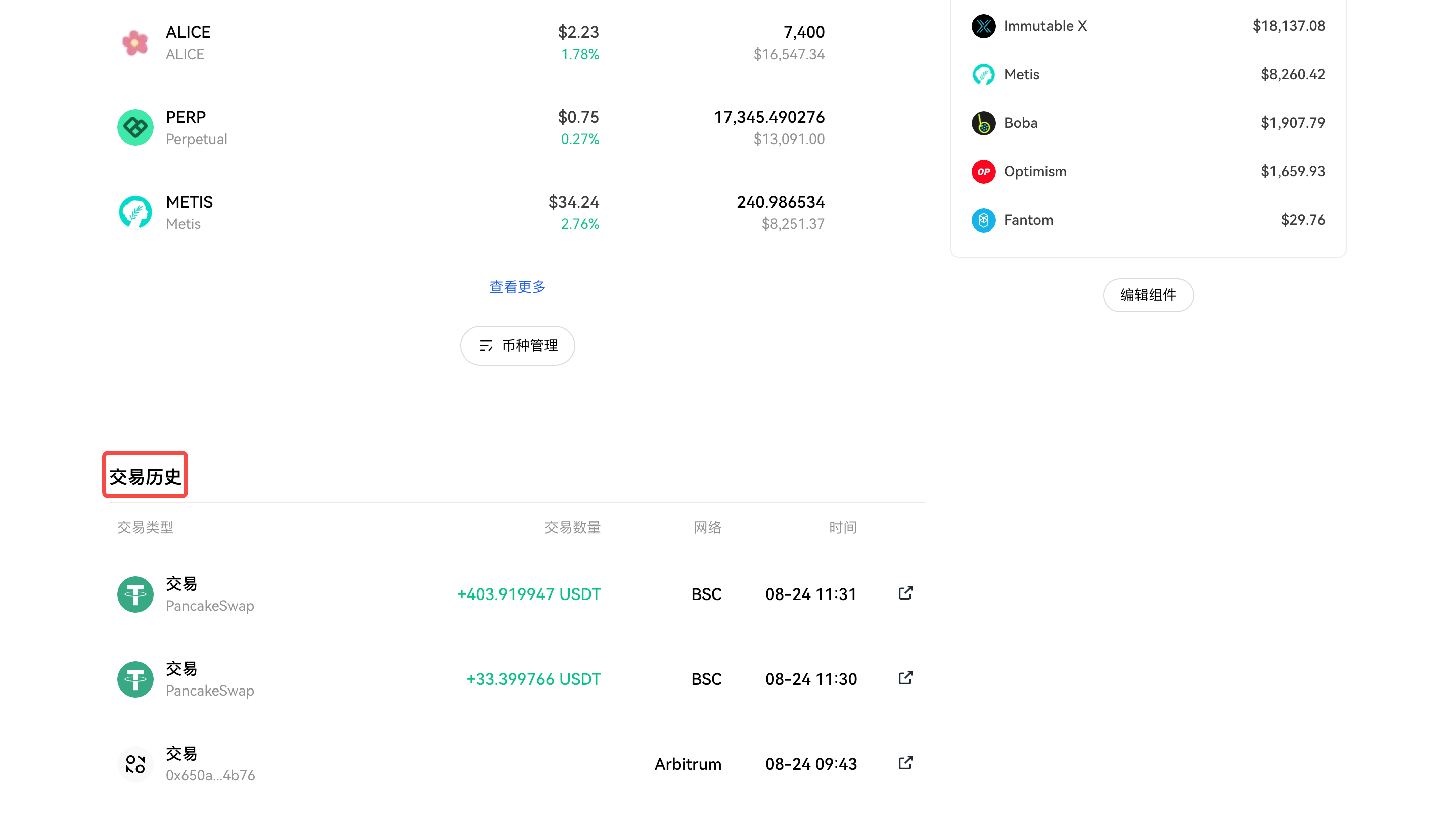The image size is (1456, 827).
Task: Click the PERP Perpetual token icon
Action: (x=135, y=127)
